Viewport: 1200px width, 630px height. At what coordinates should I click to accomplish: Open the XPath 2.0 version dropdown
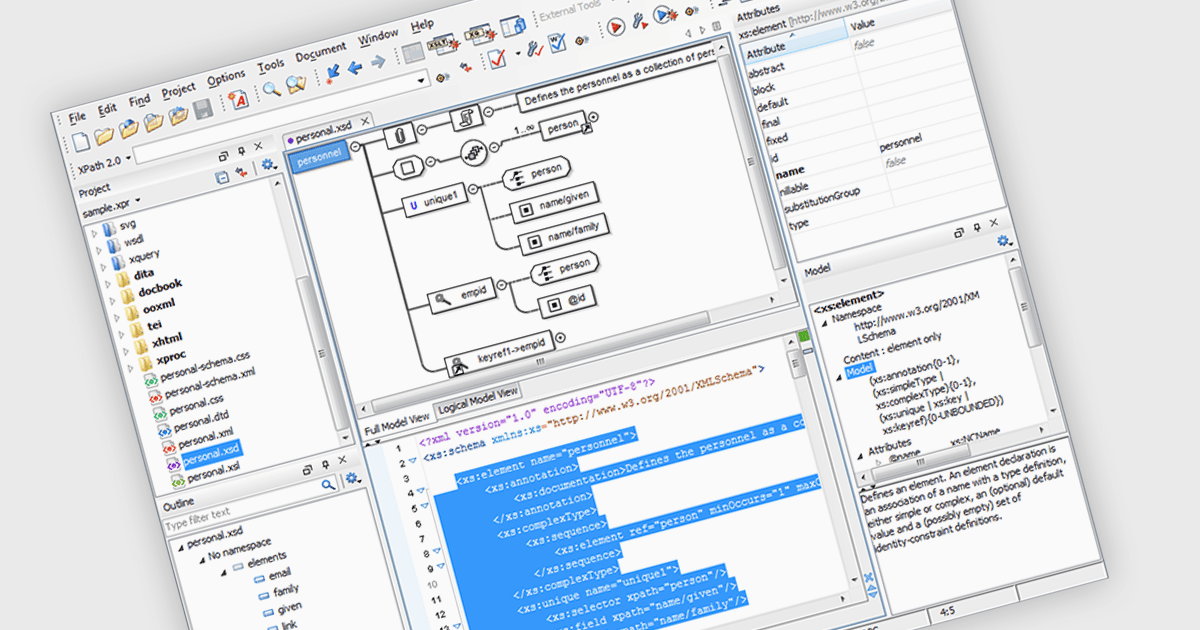pos(128,160)
